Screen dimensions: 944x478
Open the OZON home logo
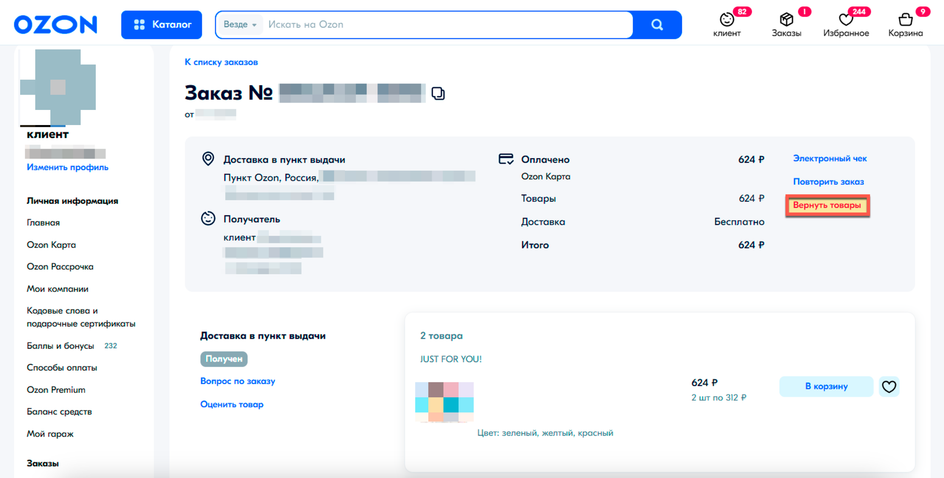55,25
